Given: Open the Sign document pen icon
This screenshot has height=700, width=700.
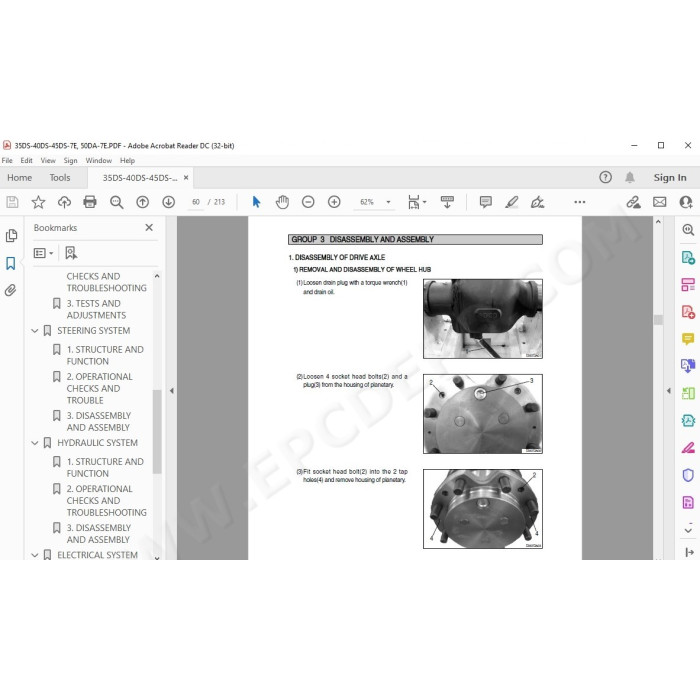Looking at the screenshot, I should pos(537,202).
